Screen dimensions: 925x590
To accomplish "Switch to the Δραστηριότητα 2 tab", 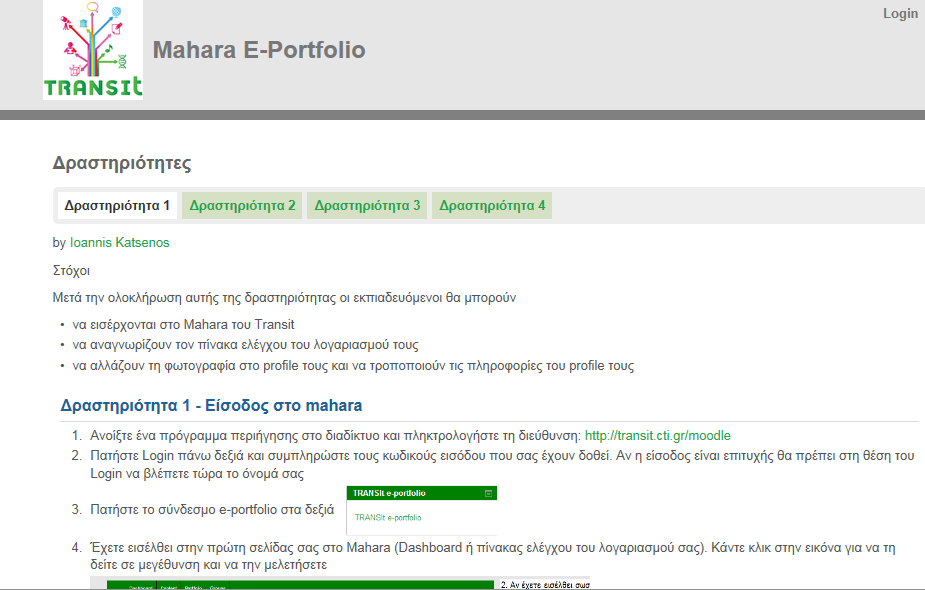I will pyautogui.click(x=242, y=205).
